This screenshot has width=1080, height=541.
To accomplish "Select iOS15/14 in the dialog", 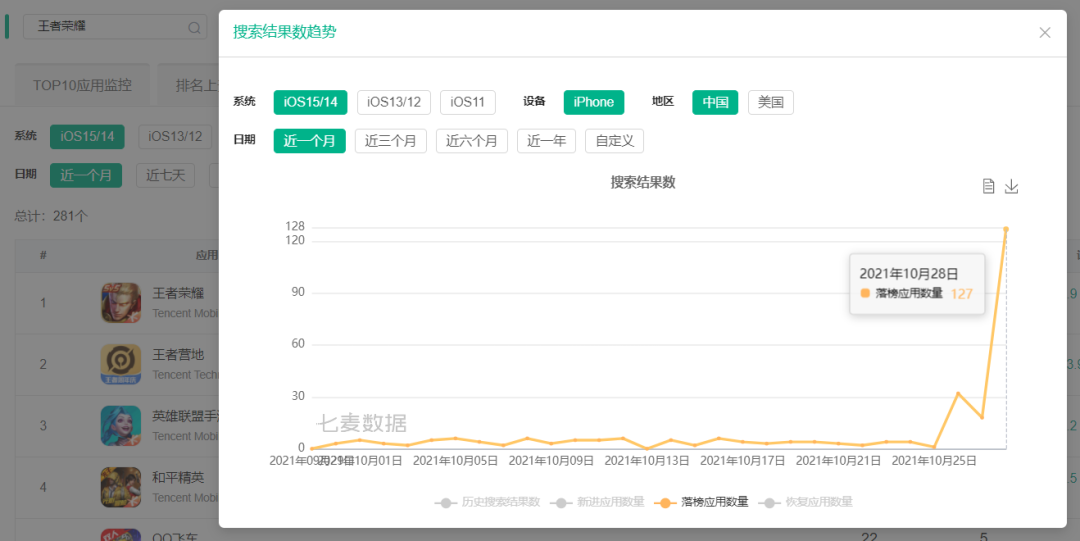I will click(x=311, y=102).
